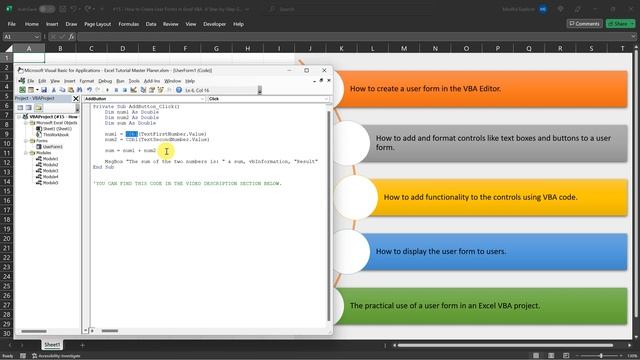
Task: Click the Reset stop icon in VBA toolbar
Action: [125, 90]
